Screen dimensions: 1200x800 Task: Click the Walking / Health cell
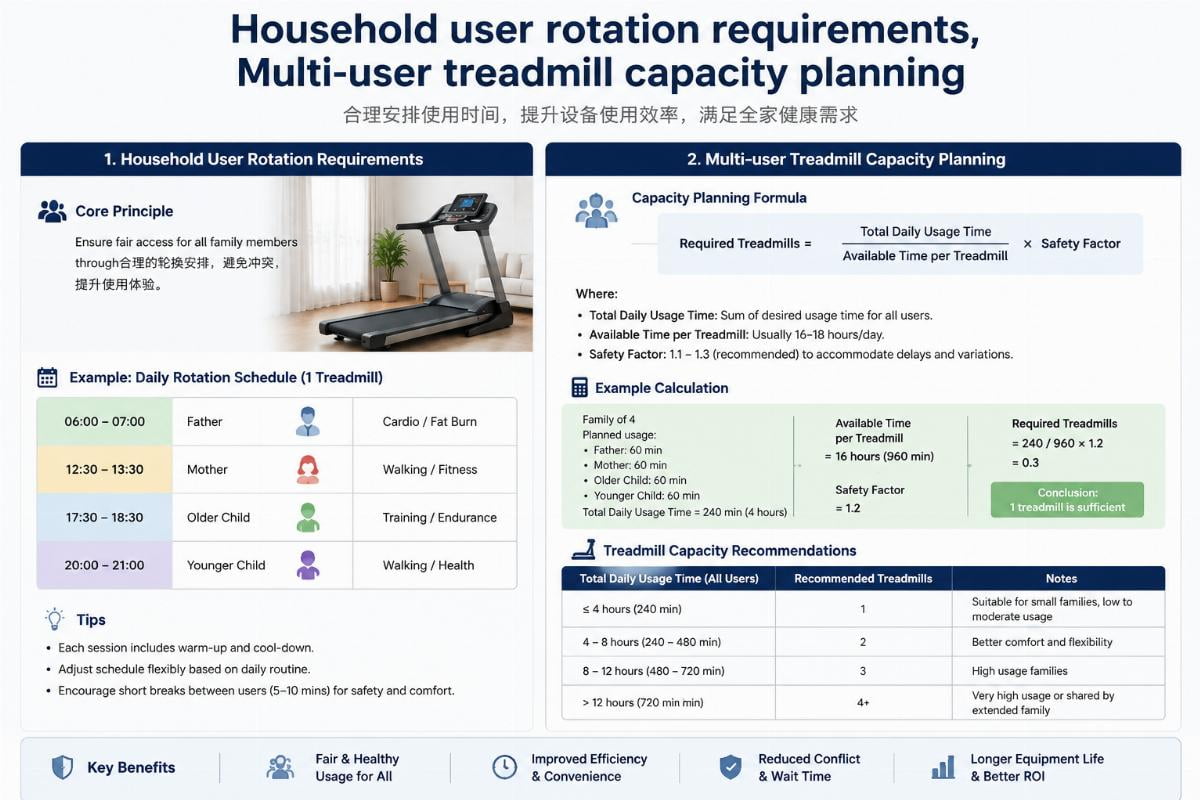tap(435, 565)
